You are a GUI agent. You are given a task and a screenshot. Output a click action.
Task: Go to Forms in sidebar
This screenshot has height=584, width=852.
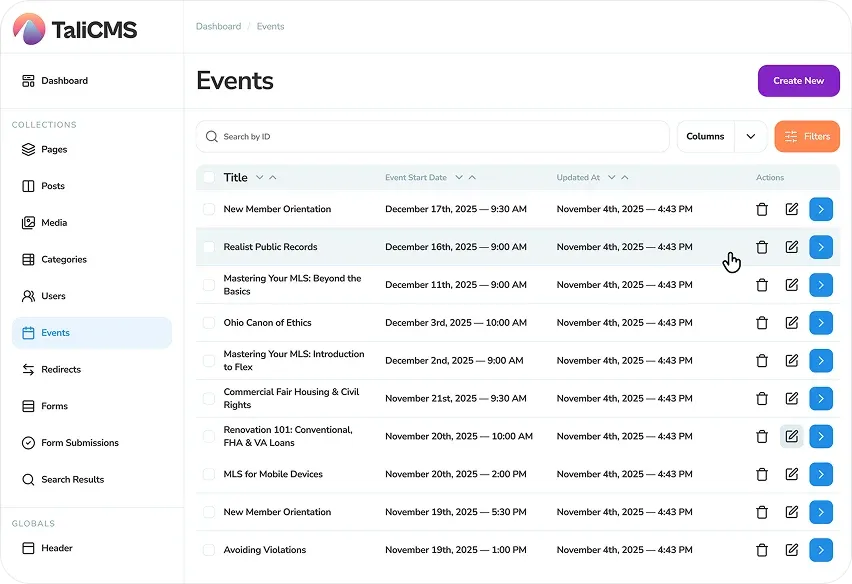[x=92, y=406]
